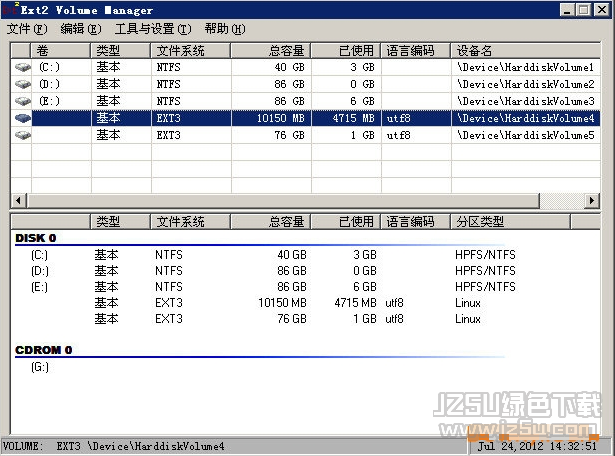This screenshot has width=615, height=456.
Task: Select highlighted \Device\HarddiskVolume4 entry
Action: point(525,118)
